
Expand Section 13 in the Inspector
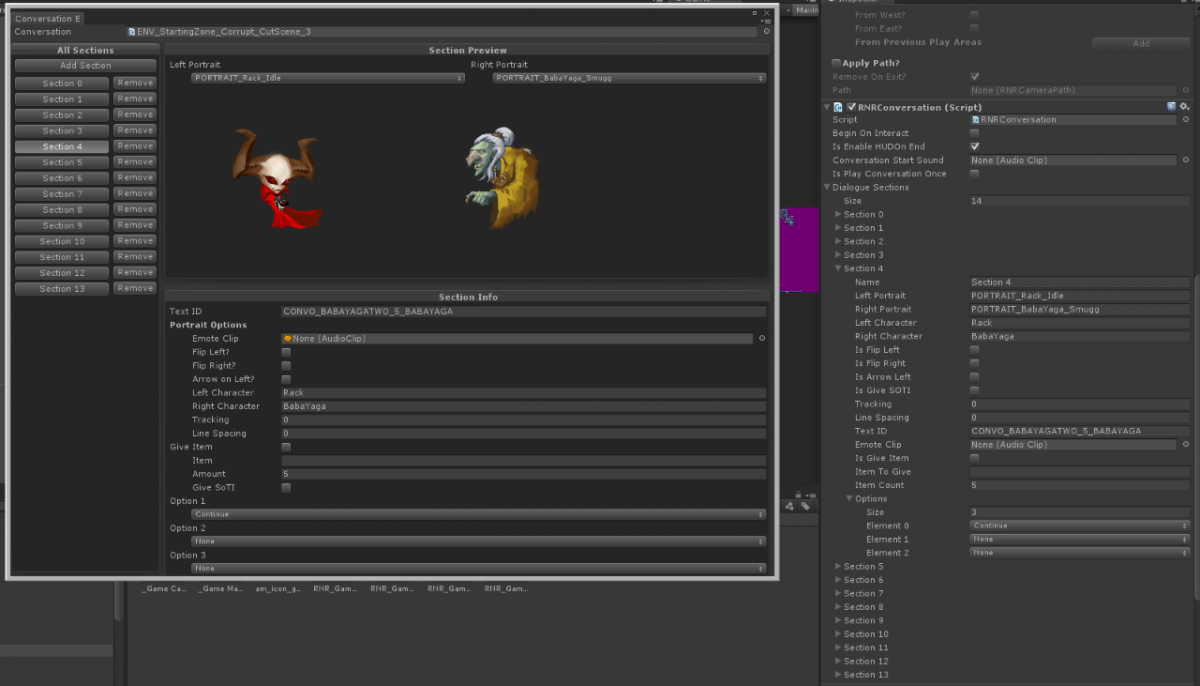pyautogui.click(x=838, y=675)
